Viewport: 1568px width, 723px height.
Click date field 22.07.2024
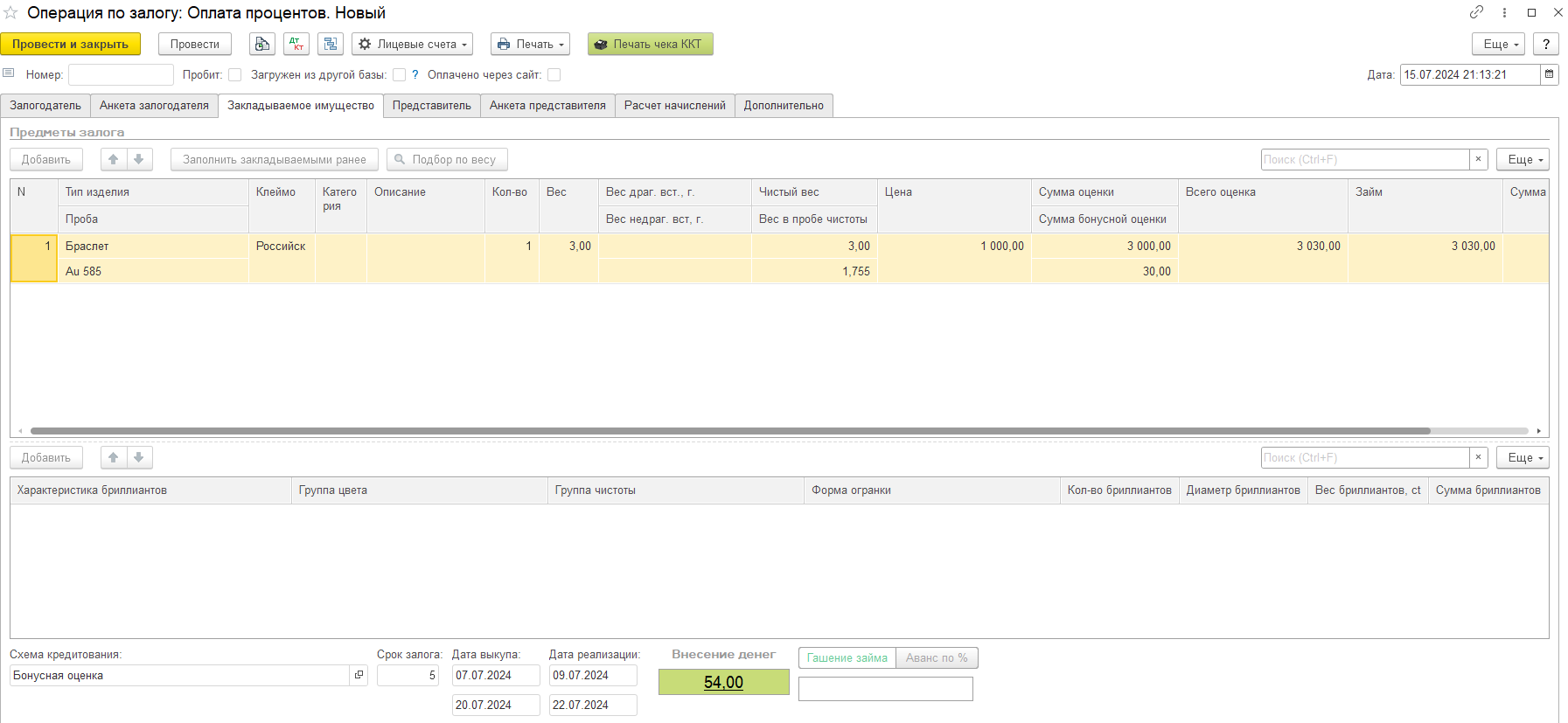(593, 705)
